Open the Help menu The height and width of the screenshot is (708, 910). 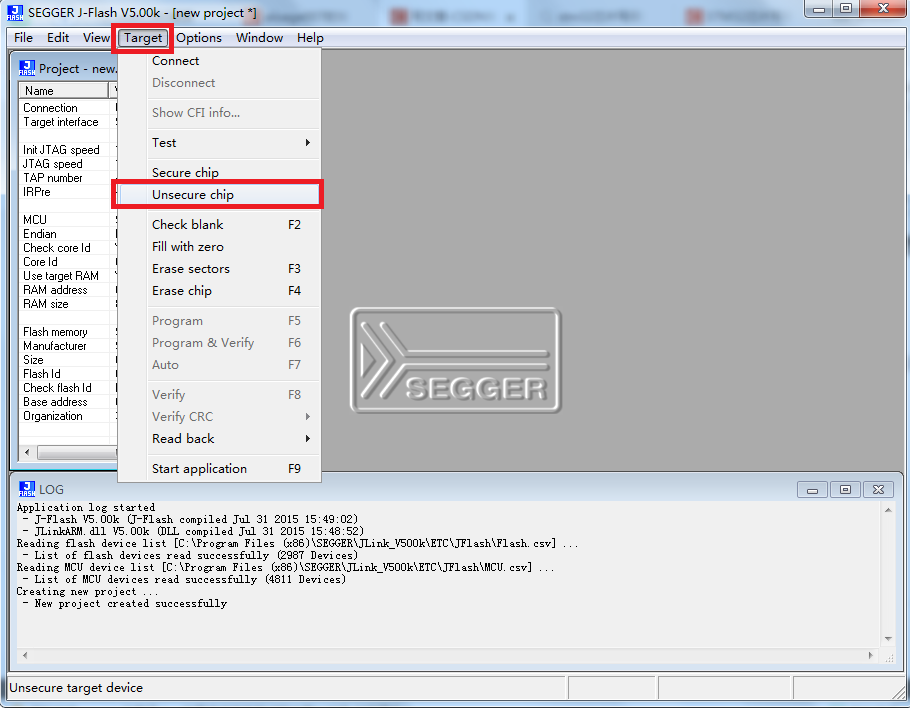tap(310, 38)
